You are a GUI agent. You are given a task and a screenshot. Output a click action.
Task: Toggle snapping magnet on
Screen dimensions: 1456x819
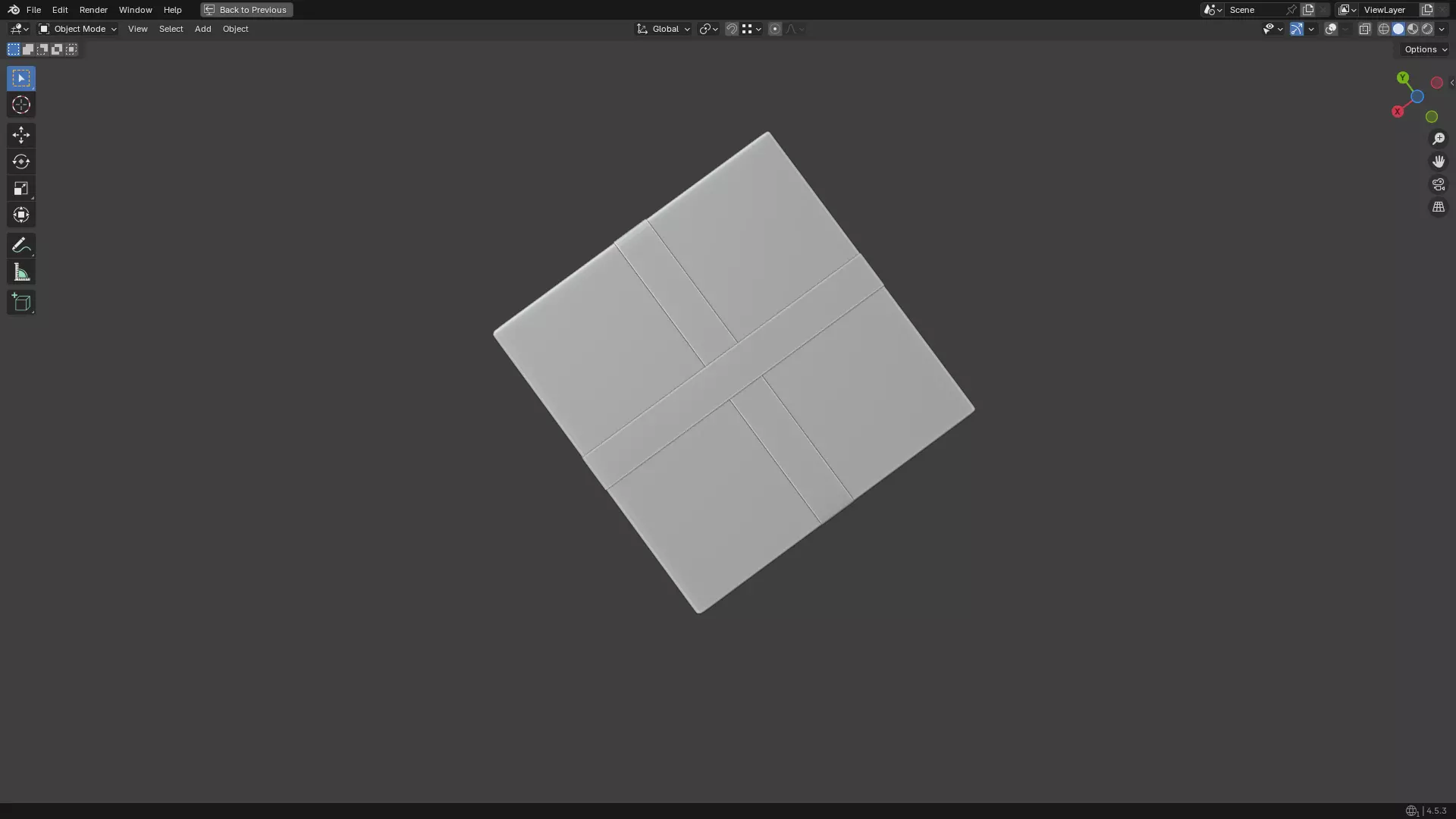click(731, 29)
